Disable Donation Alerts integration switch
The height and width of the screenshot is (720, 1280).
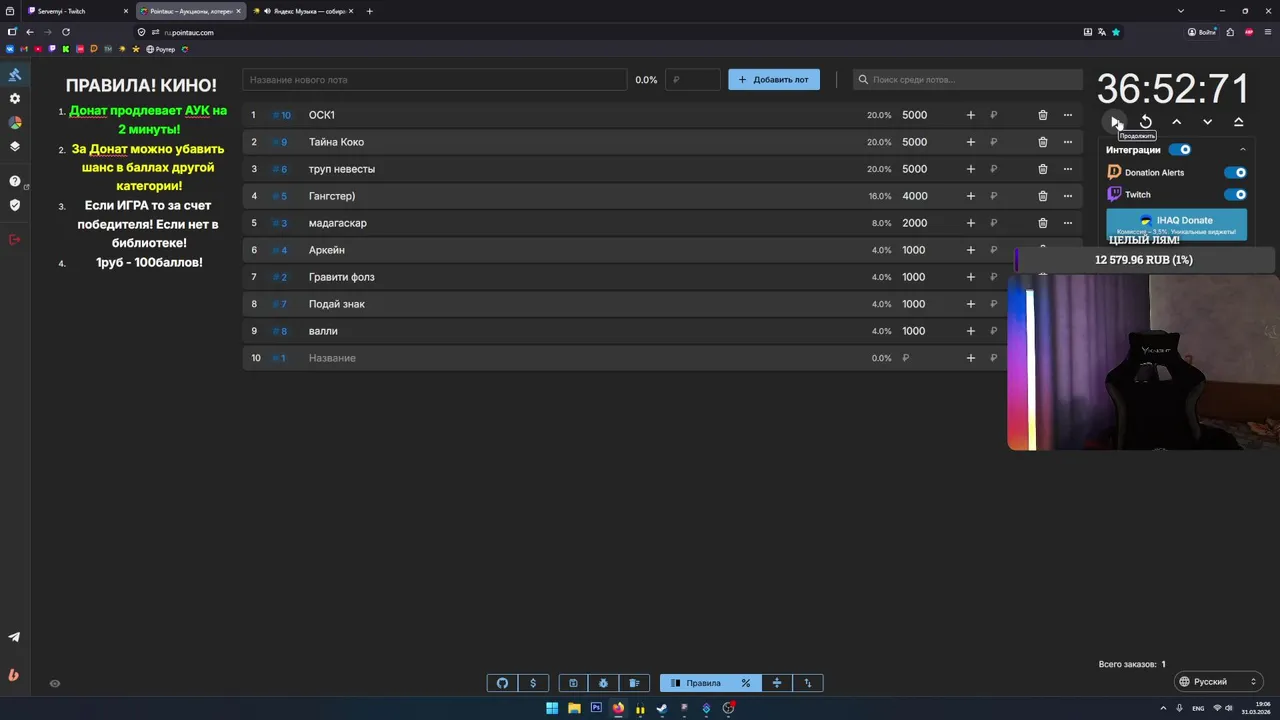pyautogui.click(x=1236, y=172)
